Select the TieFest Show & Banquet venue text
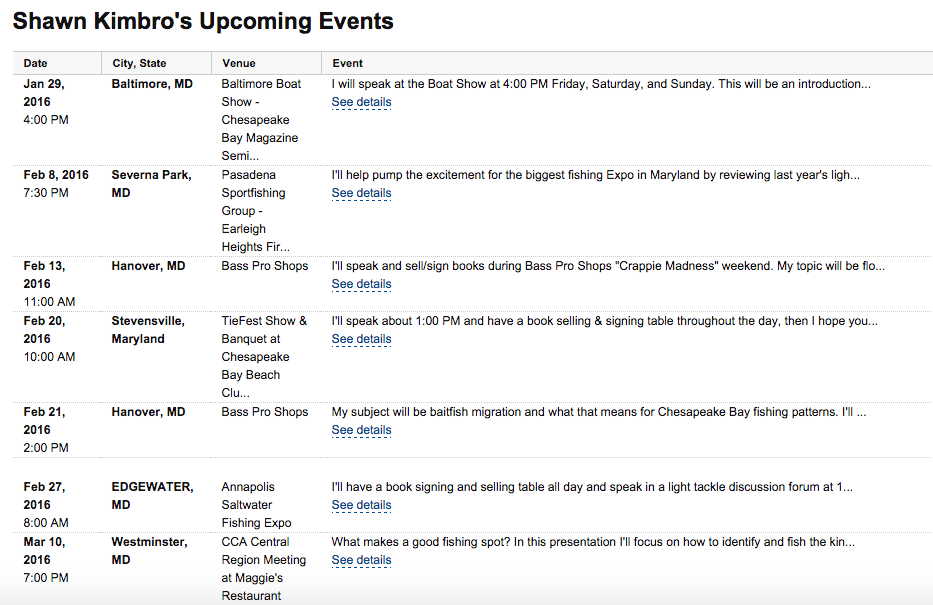 [x=264, y=356]
